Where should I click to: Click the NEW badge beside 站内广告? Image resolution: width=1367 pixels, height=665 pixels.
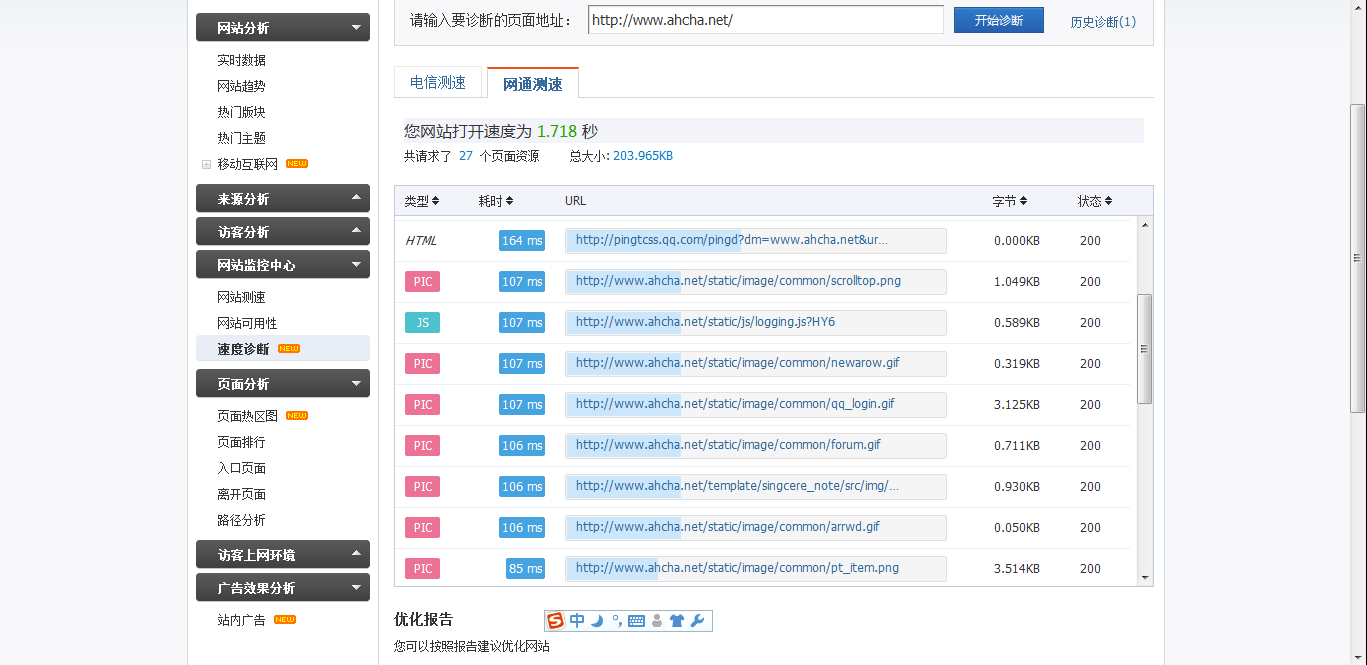click(285, 620)
